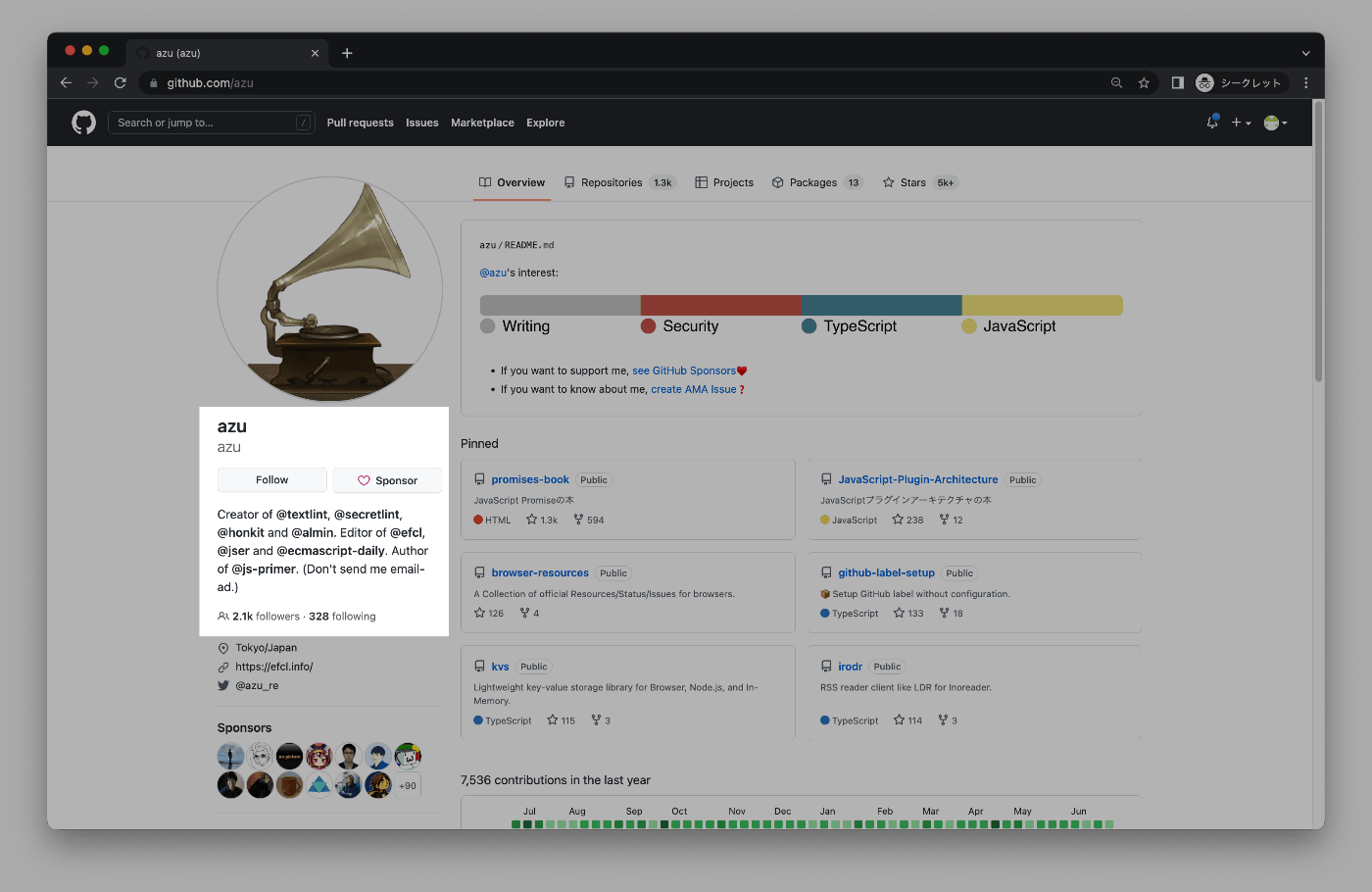Select the Overview profile tab
Image resolution: width=1372 pixels, height=892 pixels.
(x=512, y=182)
